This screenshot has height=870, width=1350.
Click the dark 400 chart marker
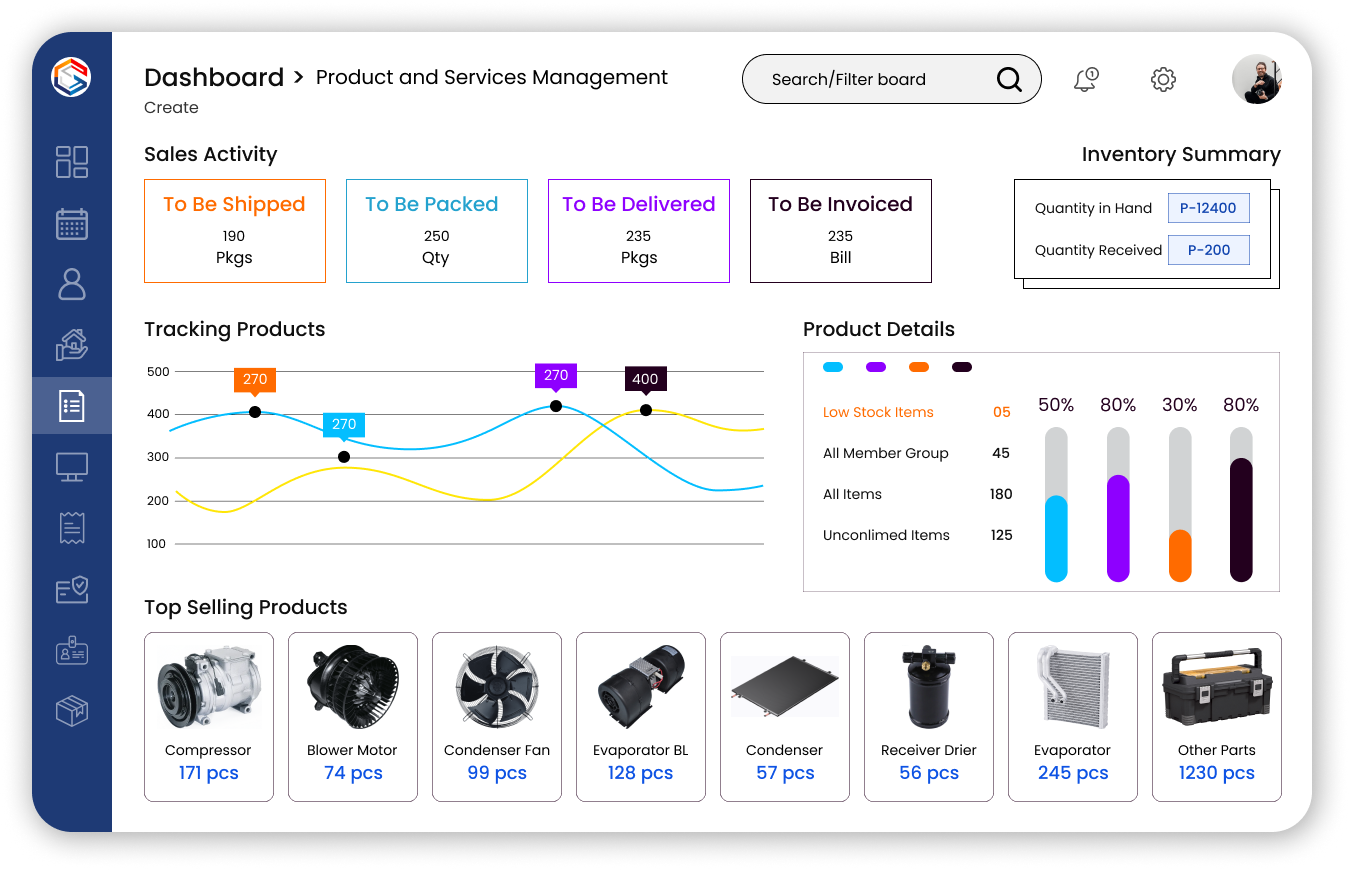point(646,380)
